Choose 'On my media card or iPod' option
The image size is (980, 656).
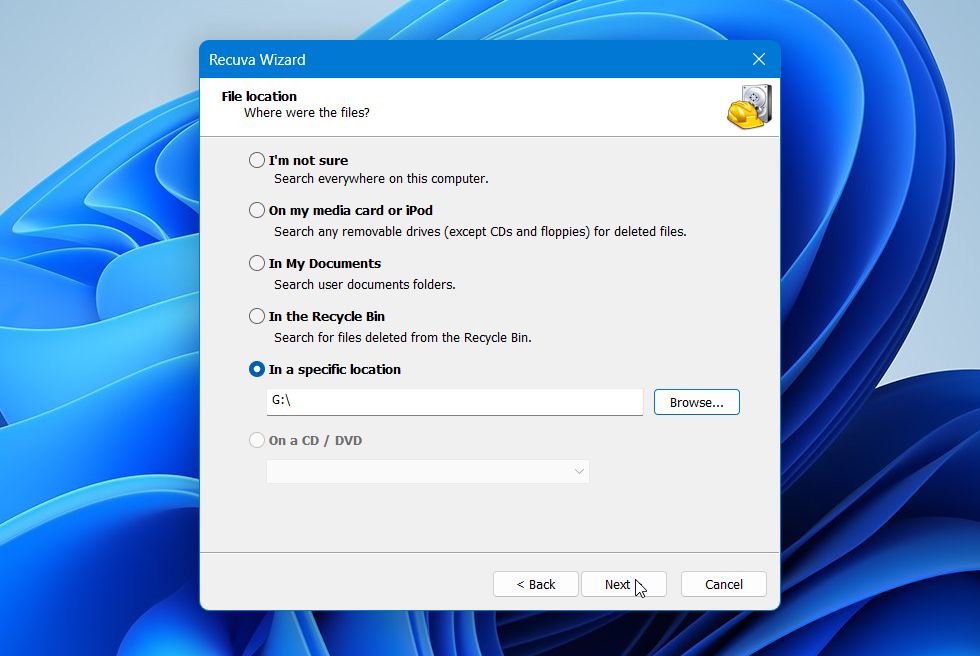click(257, 210)
